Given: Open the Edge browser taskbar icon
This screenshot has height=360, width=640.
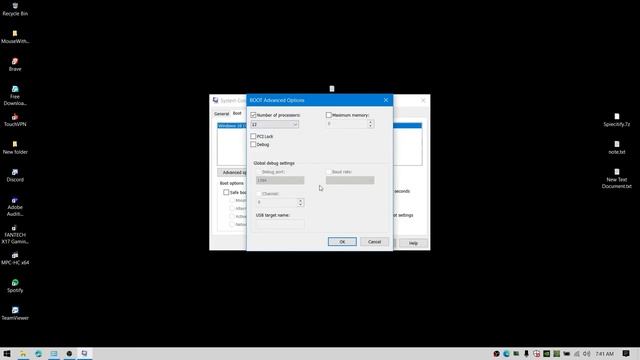Looking at the screenshot, I should [x=38, y=353].
